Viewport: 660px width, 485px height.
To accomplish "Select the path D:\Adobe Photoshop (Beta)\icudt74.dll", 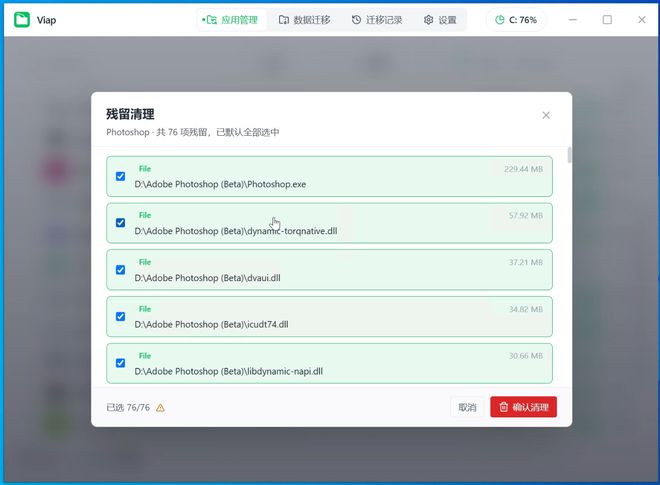I will tap(211, 324).
